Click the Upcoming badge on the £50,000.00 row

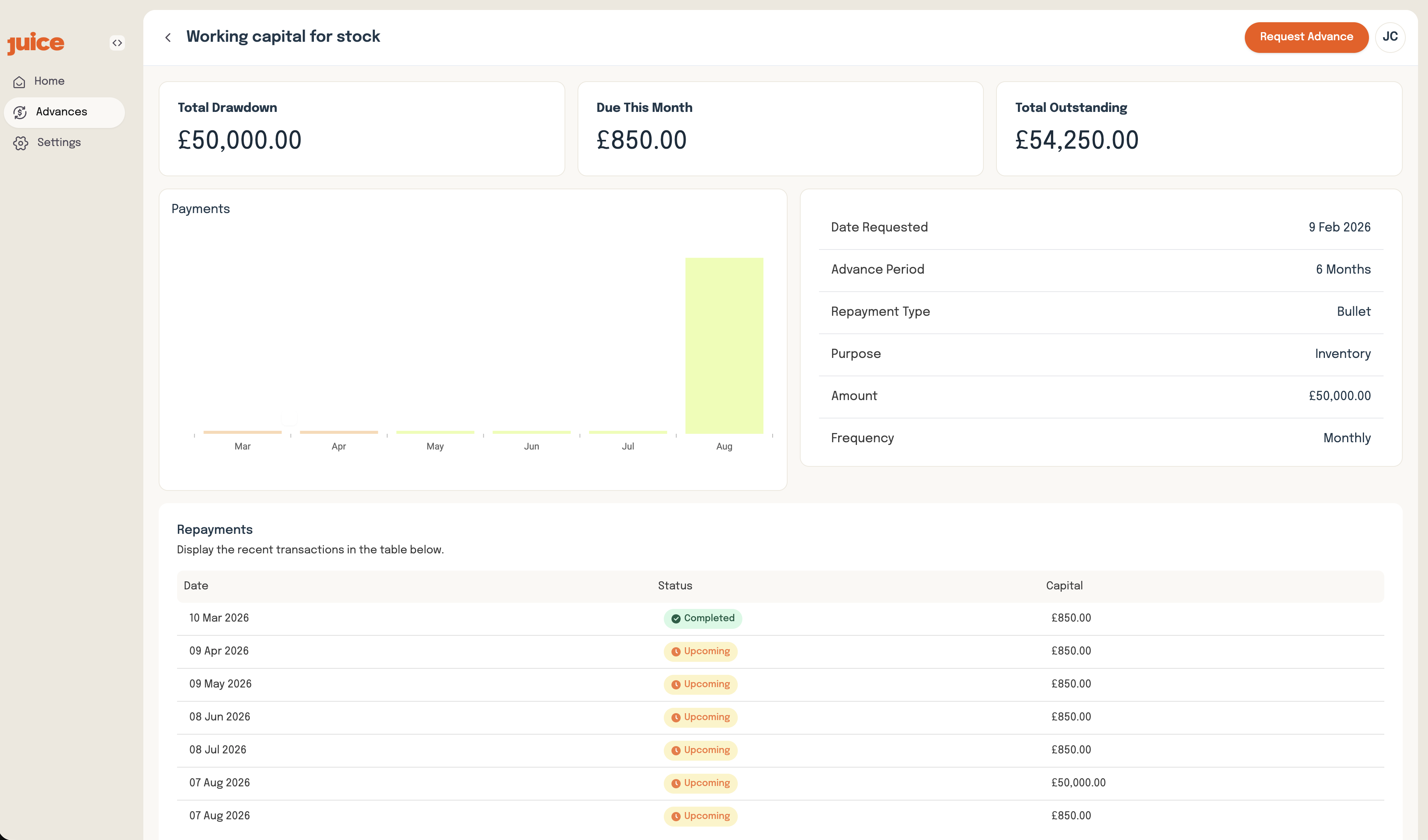(x=701, y=783)
